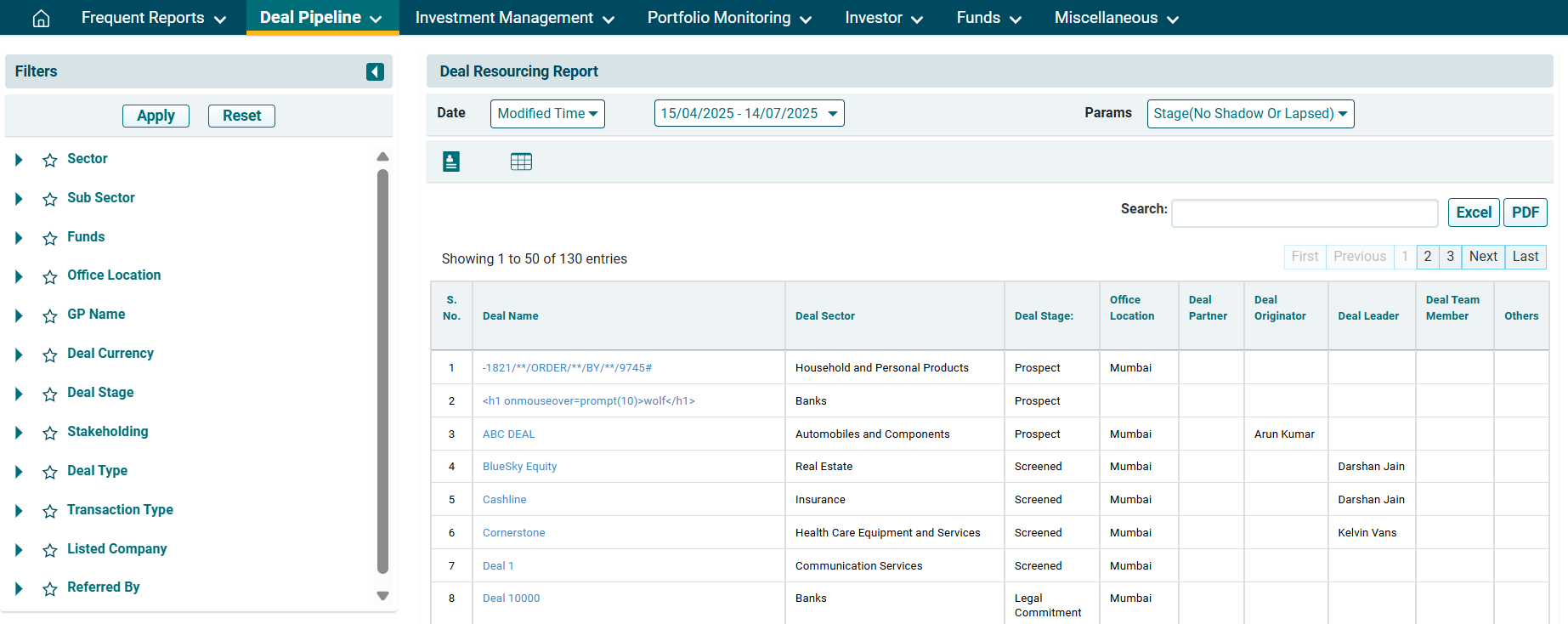Image resolution: width=1568 pixels, height=624 pixels.
Task: Mark Deal Stage filter with star
Action: tap(50, 394)
